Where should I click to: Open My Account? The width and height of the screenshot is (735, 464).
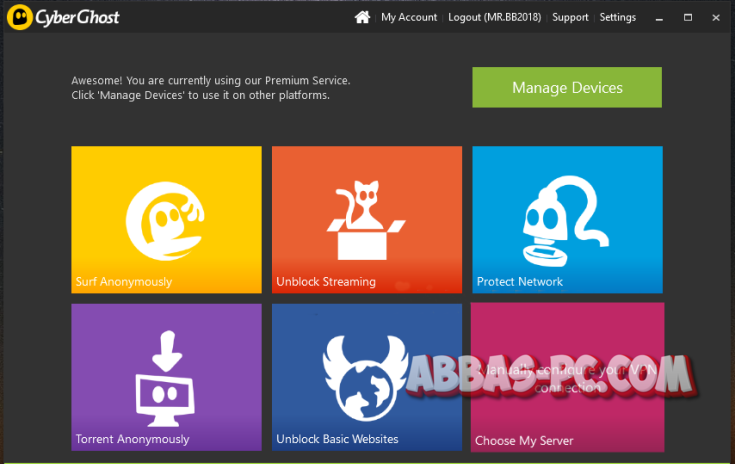click(409, 17)
